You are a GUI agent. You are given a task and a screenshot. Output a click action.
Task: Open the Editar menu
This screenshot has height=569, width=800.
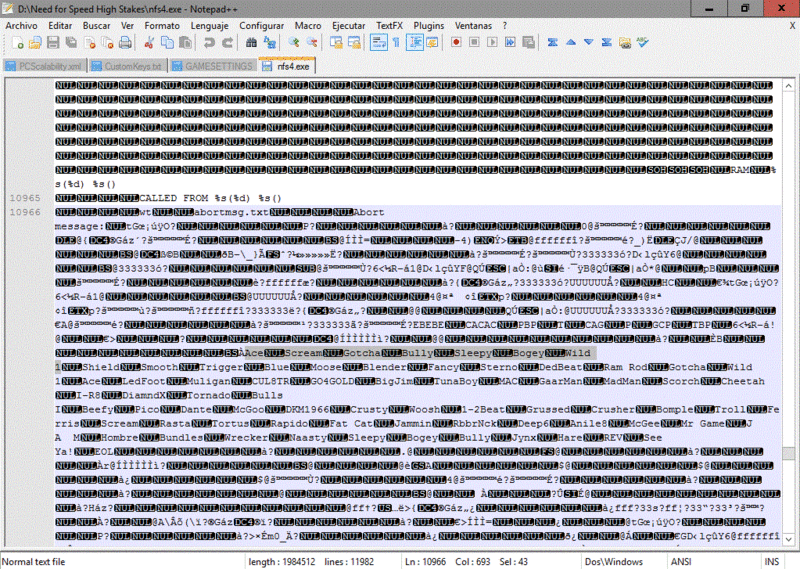(60, 26)
